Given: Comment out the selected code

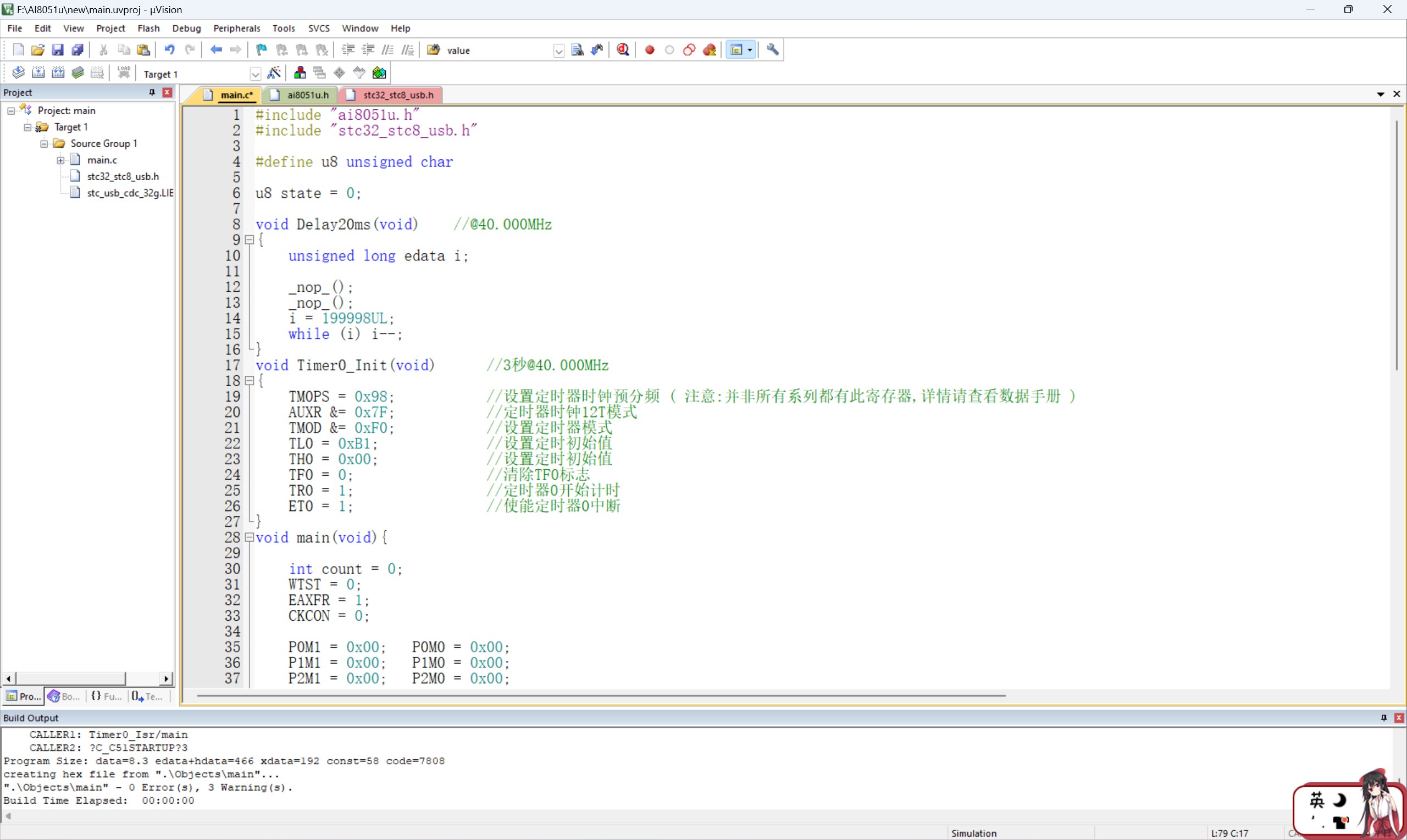Looking at the screenshot, I should (x=388, y=50).
